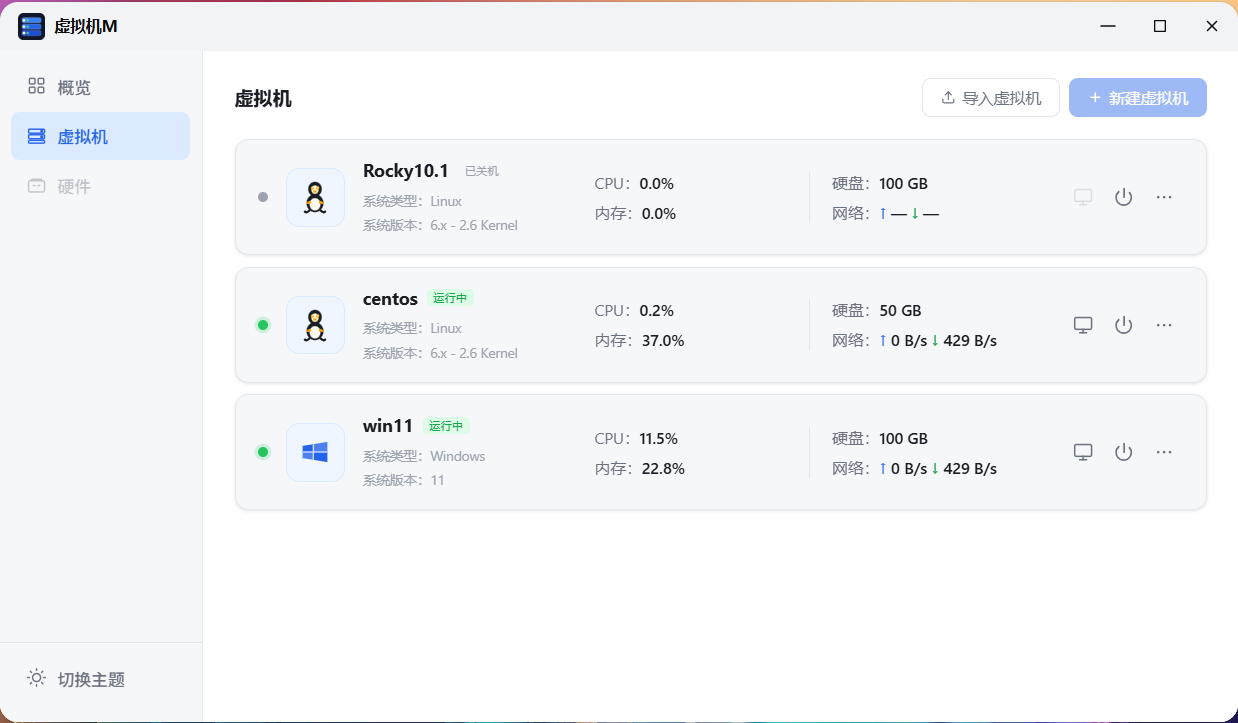Click the win11 Windows logo icon
This screenshot has height=723, width=1238.
coord(315,452)
